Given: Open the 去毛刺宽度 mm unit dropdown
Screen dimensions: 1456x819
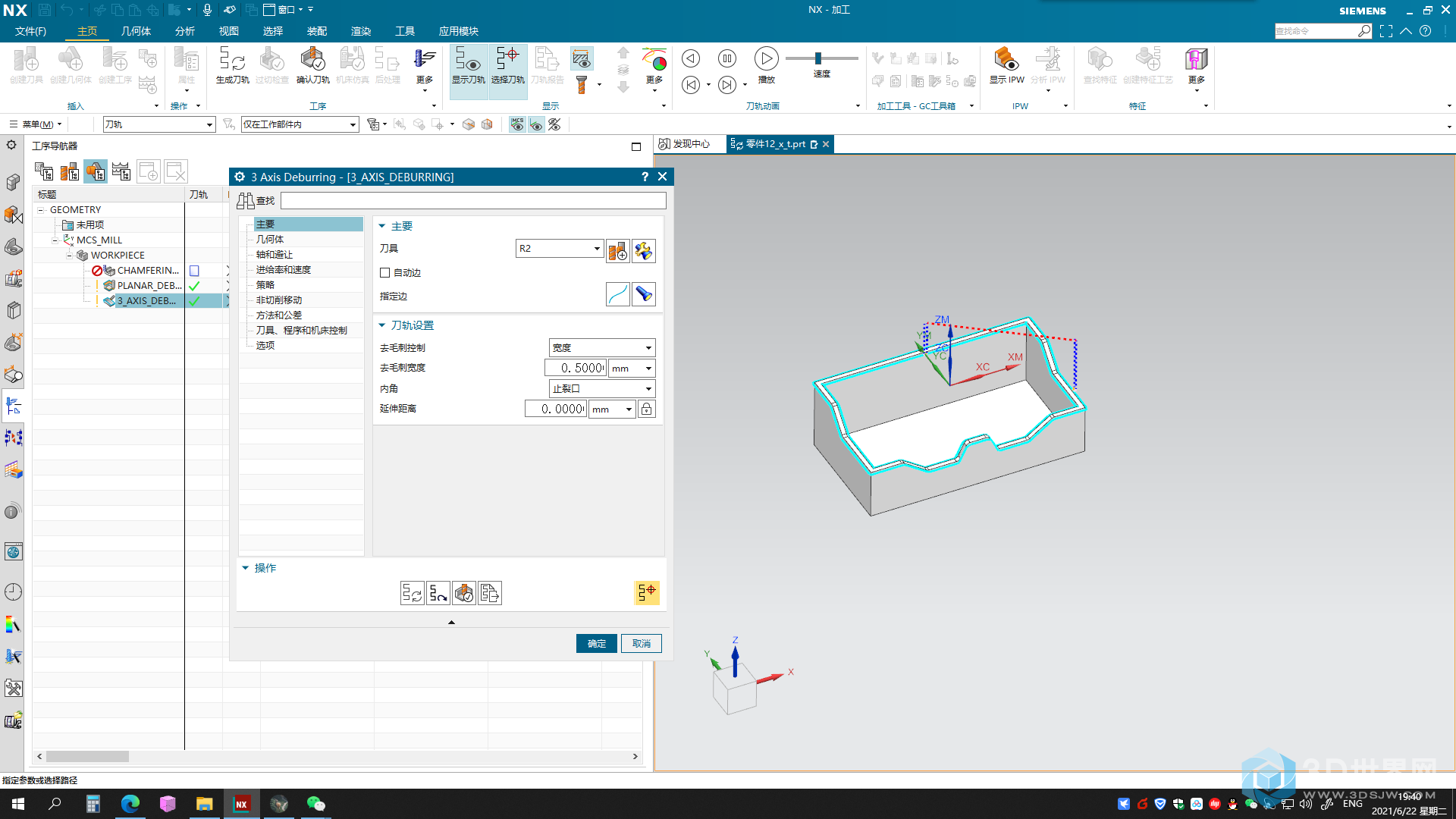Looking at the screenshot, I should 632,369.
